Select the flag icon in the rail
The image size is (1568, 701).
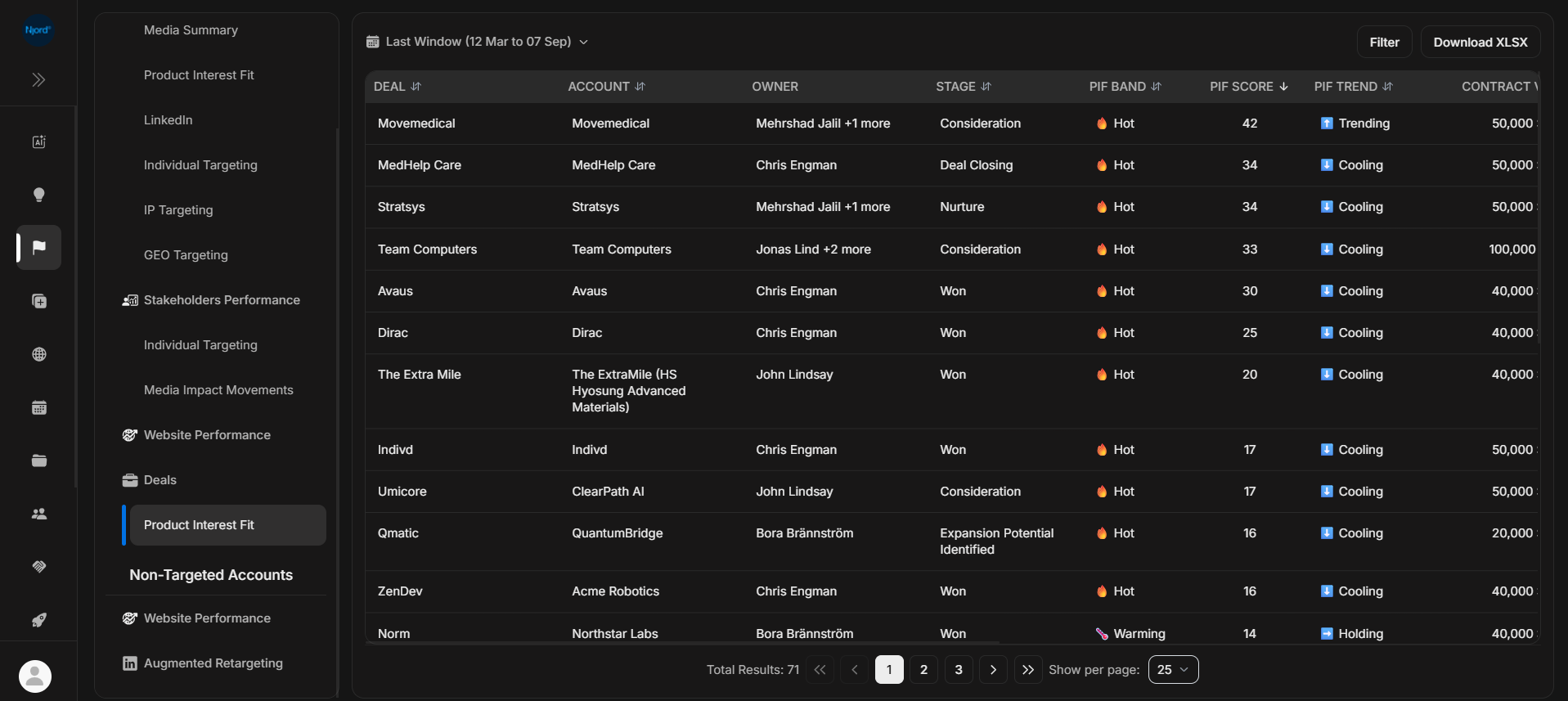pyautogui.click(x=38, y=247)
